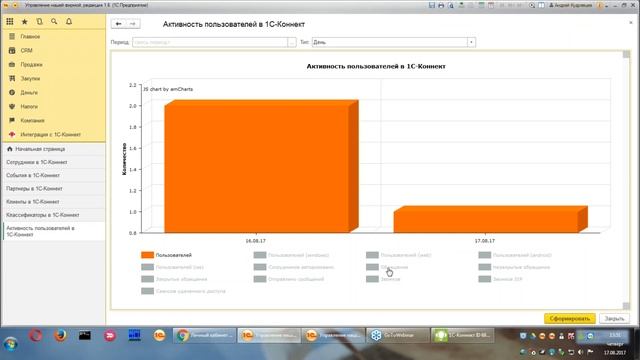The width and height of the screenshot is (640, 360).
Task: Toggle Пользователей (web) legend series
Action: click(x=398, y=255)
